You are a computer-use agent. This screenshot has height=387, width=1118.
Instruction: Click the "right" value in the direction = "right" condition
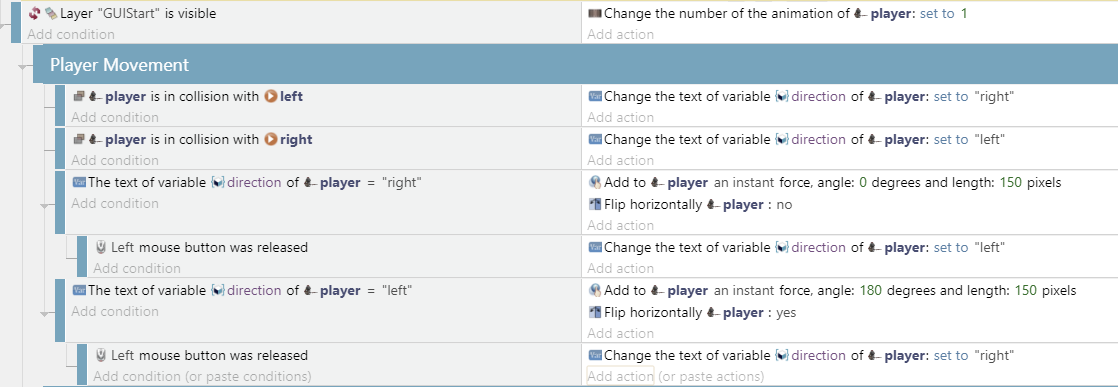(x=403, y=182)
